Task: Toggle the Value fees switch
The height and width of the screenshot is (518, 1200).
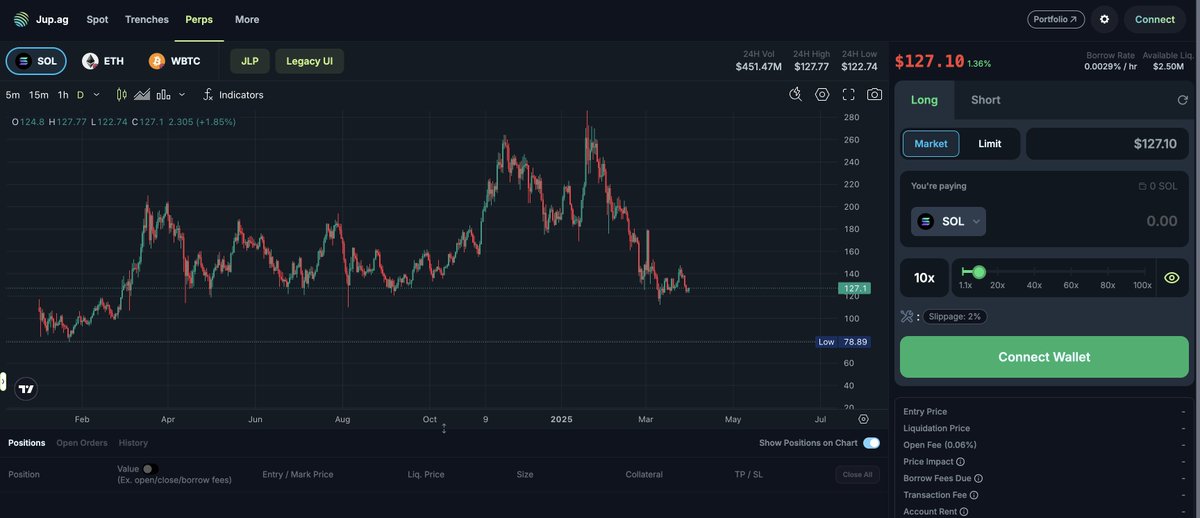Action: coord(150,468)
